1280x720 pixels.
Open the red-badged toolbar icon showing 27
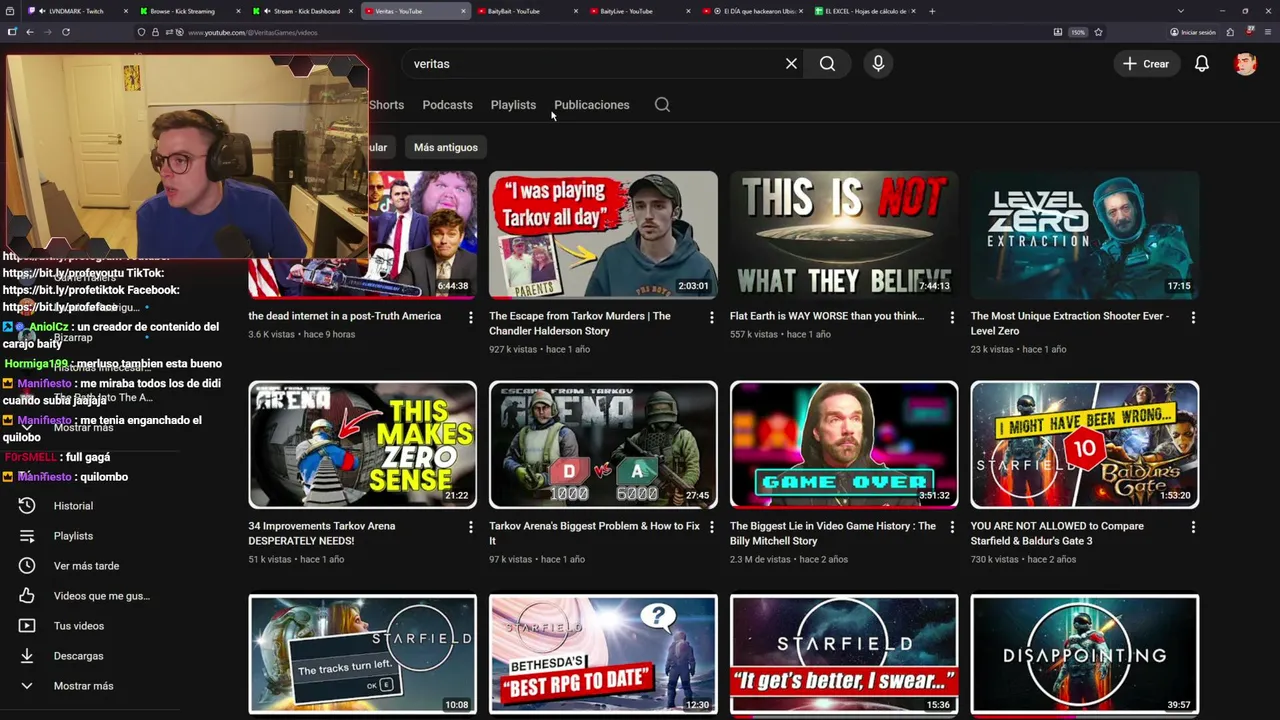pos(1249,31)
